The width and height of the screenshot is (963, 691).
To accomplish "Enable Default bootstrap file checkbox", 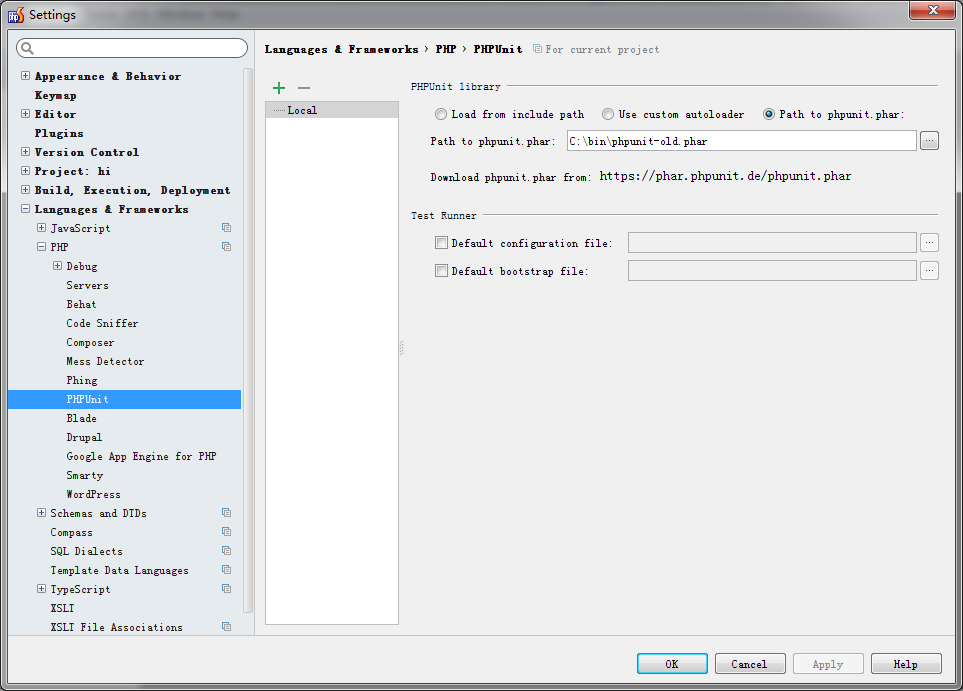I will [441, 271].
